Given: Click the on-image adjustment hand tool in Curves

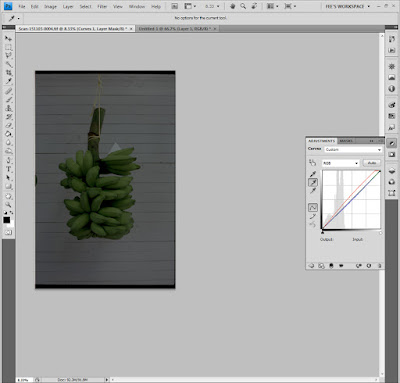Looking at the screenshot, I should click(312, 163).
